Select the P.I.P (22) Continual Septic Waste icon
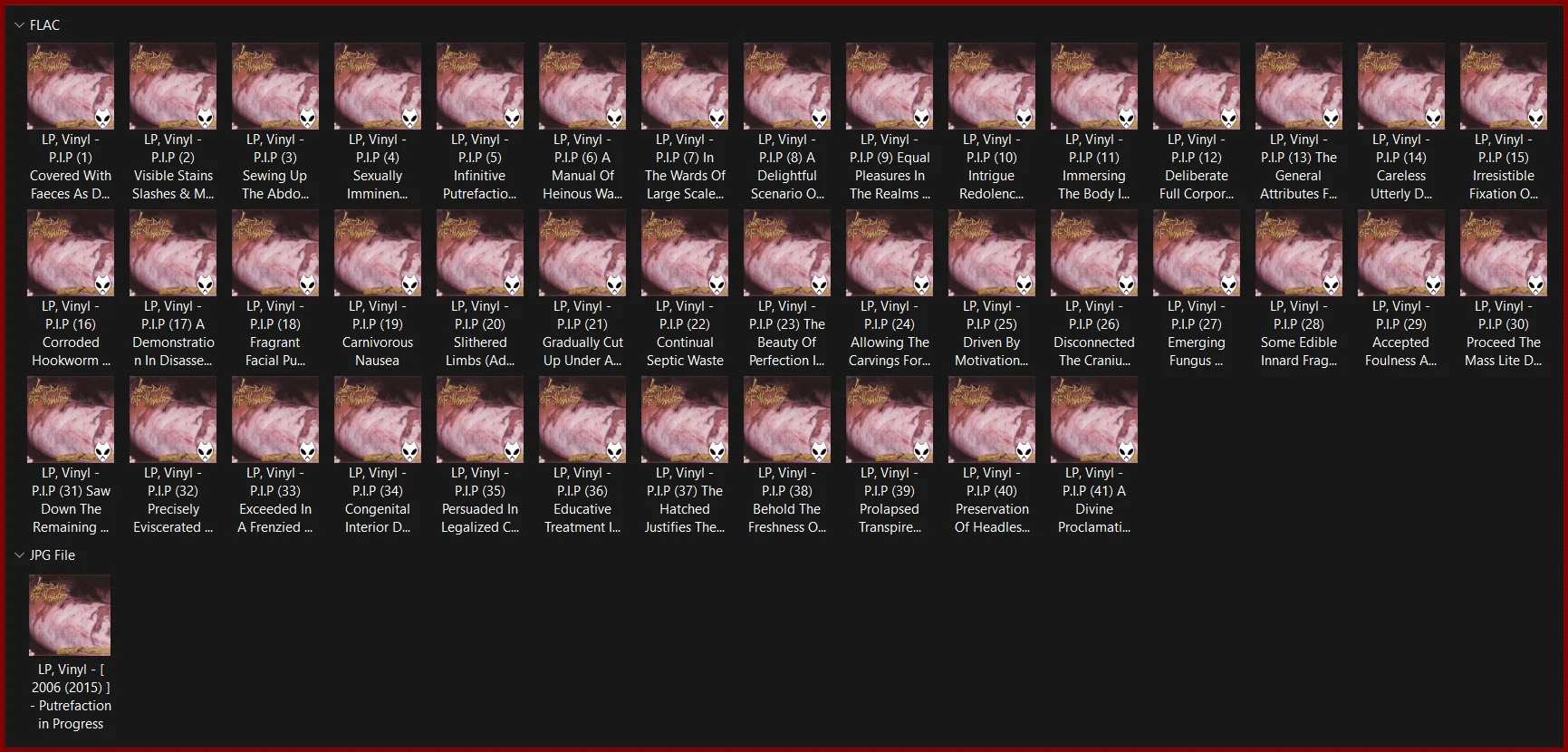The height and width of the screenshot is (752, 1568). tap(685, 253)
